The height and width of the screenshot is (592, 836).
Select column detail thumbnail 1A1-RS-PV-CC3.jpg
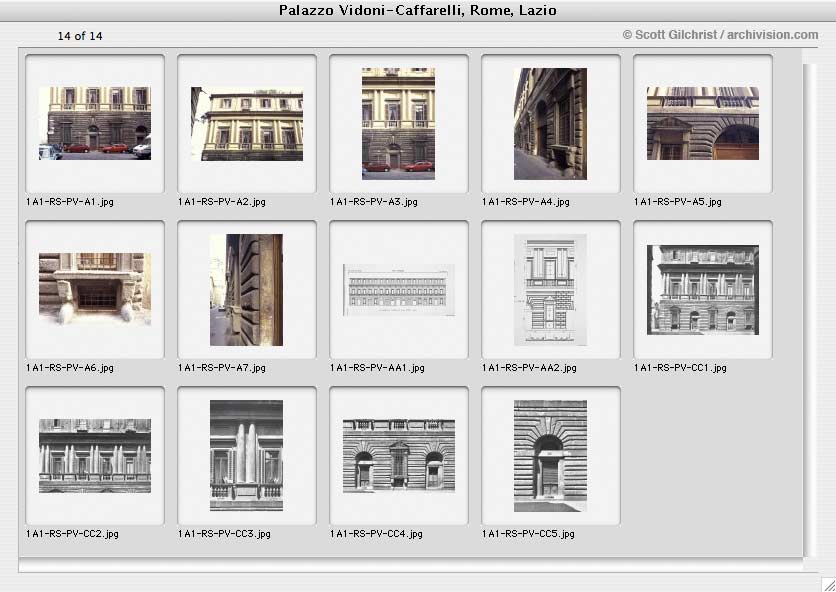(x=246, y=455)
